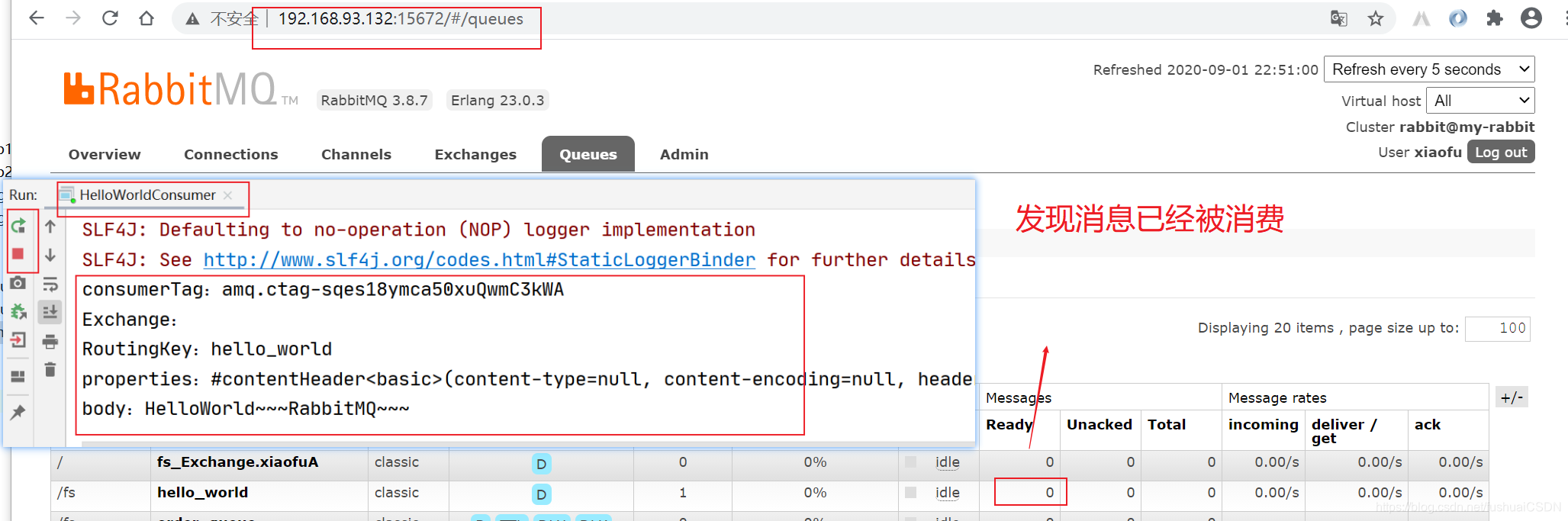Click the D feature badge for fs_Exchange.xiaofuA

pos(541,464)
